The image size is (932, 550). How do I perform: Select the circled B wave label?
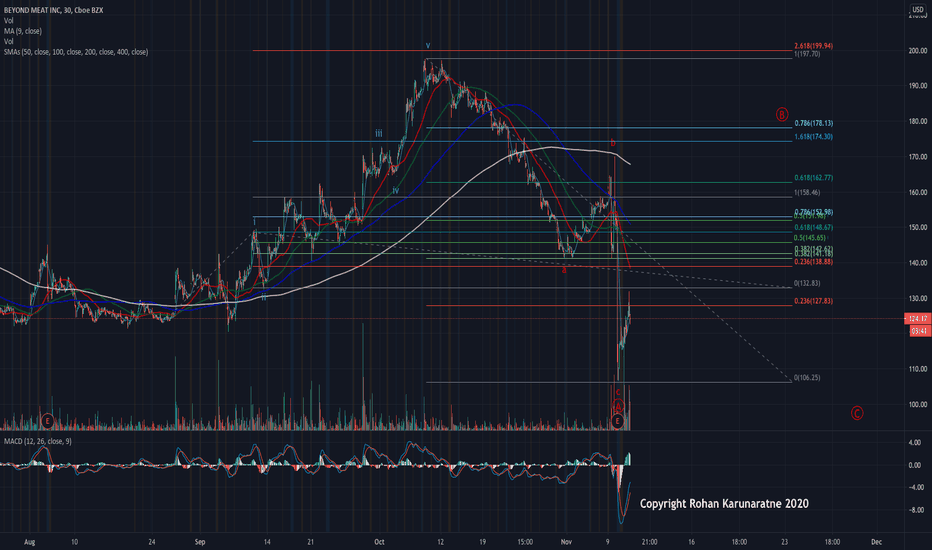click(x=782, y=114)
